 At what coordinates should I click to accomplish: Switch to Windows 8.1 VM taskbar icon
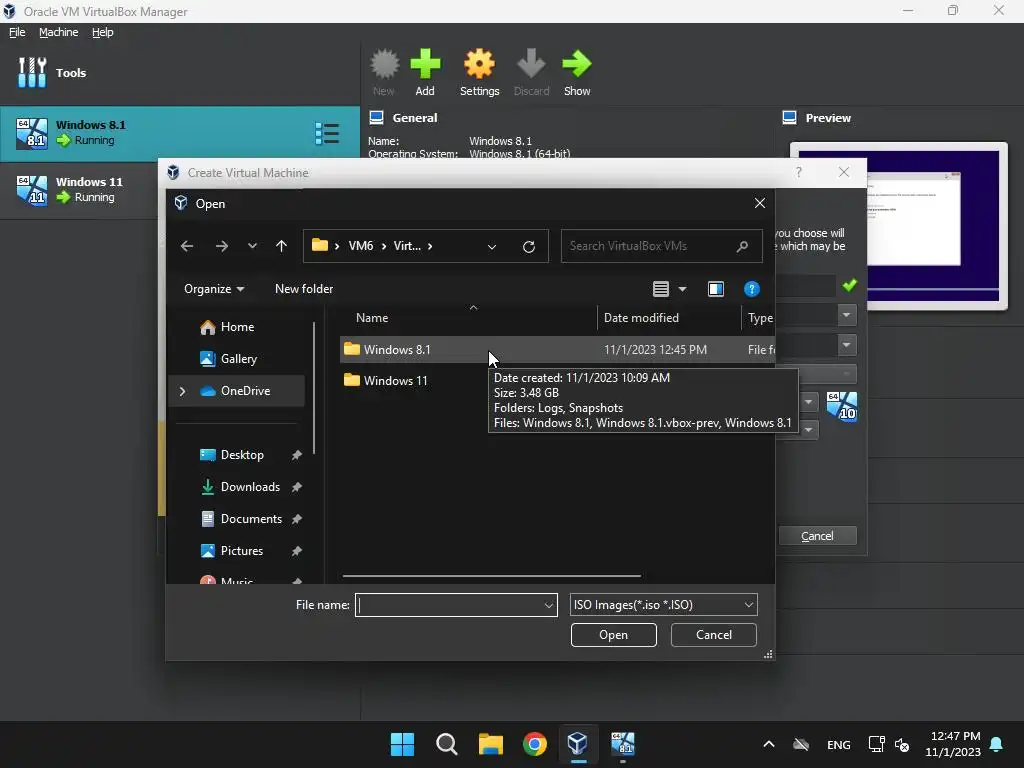click(x=622, y=744)
